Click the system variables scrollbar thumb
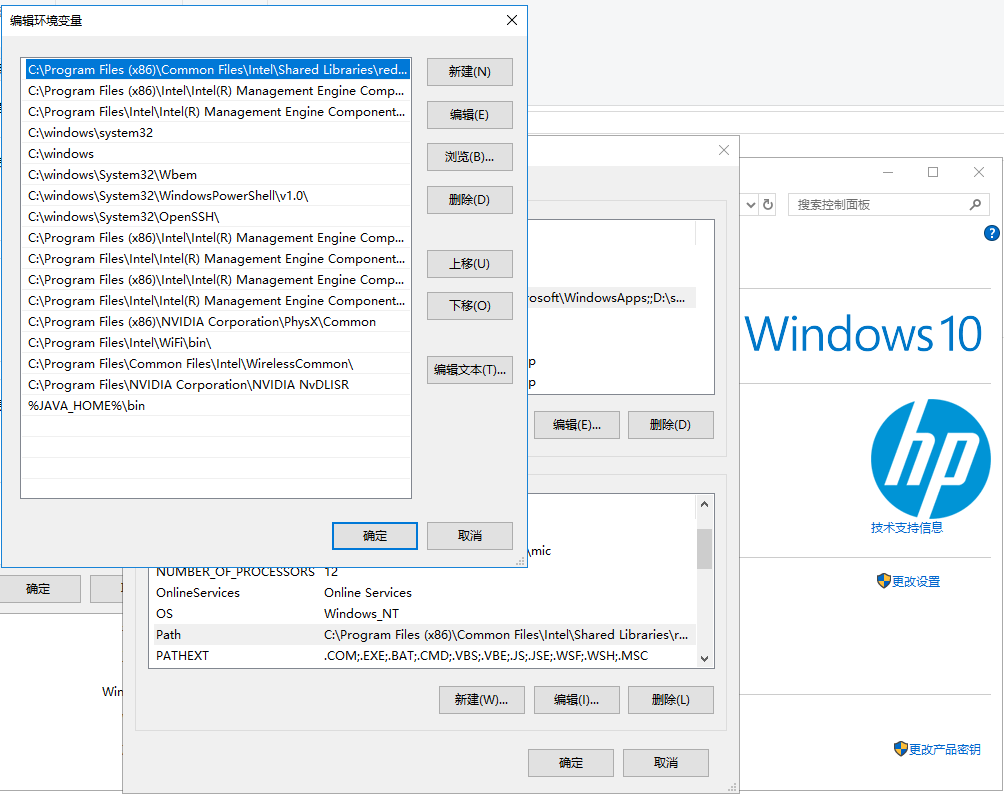The width and height of the screenshot is (1004, 810). [704, 549]
